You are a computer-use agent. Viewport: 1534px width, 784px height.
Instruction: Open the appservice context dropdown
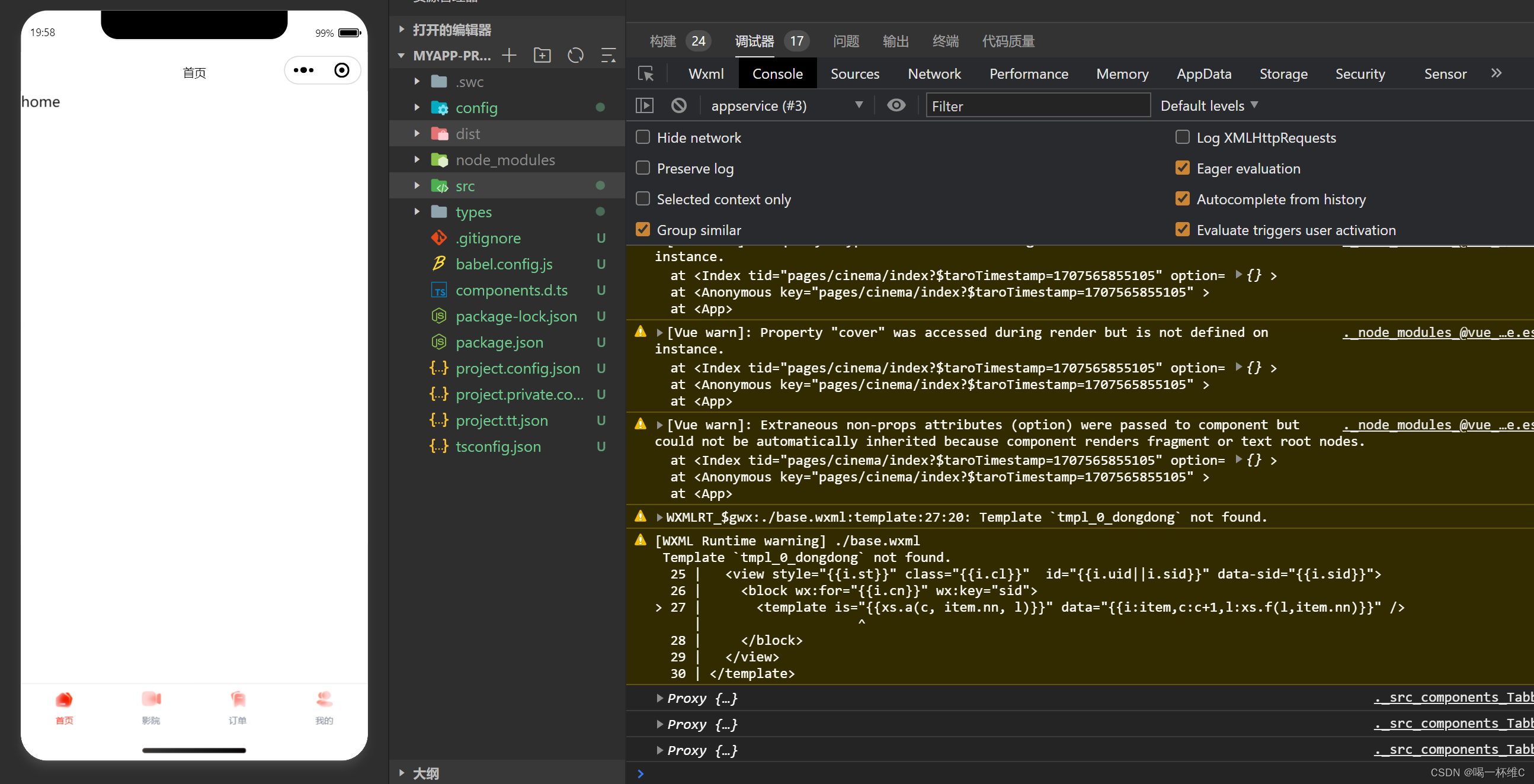coord(786,106)
